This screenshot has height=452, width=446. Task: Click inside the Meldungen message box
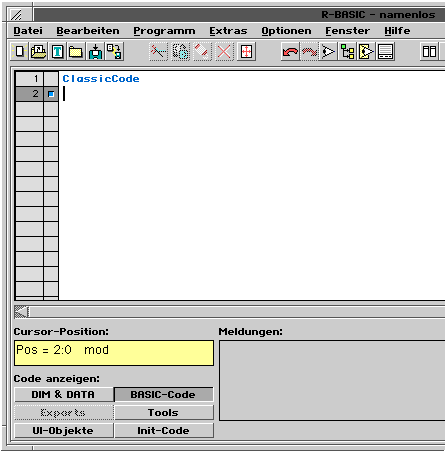point(332,380)
